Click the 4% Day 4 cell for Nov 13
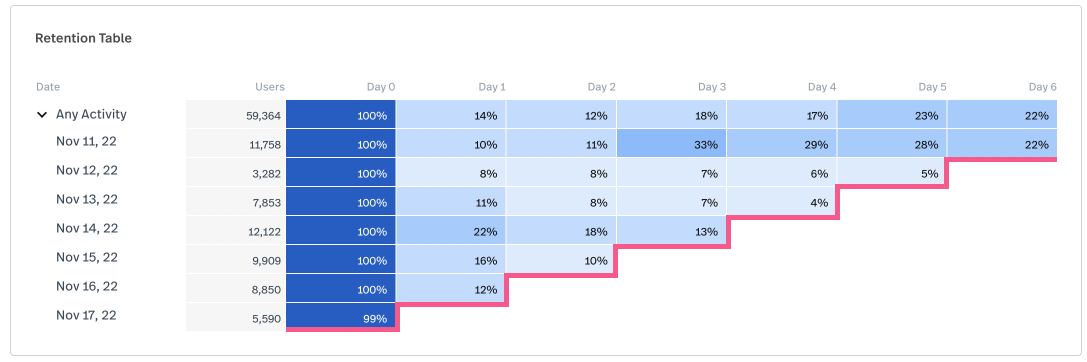Screen dimensions: 1087x362 [x=782, y=202]
